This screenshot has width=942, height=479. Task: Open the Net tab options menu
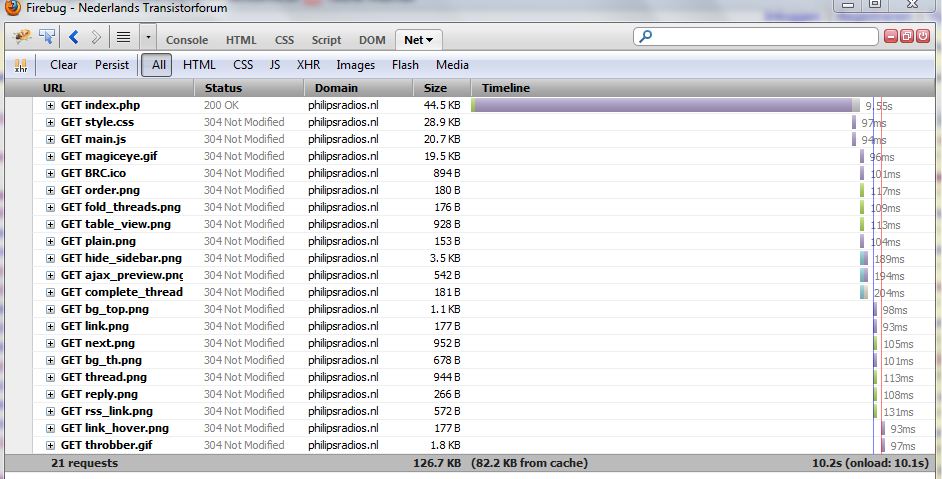coord(430,40)
